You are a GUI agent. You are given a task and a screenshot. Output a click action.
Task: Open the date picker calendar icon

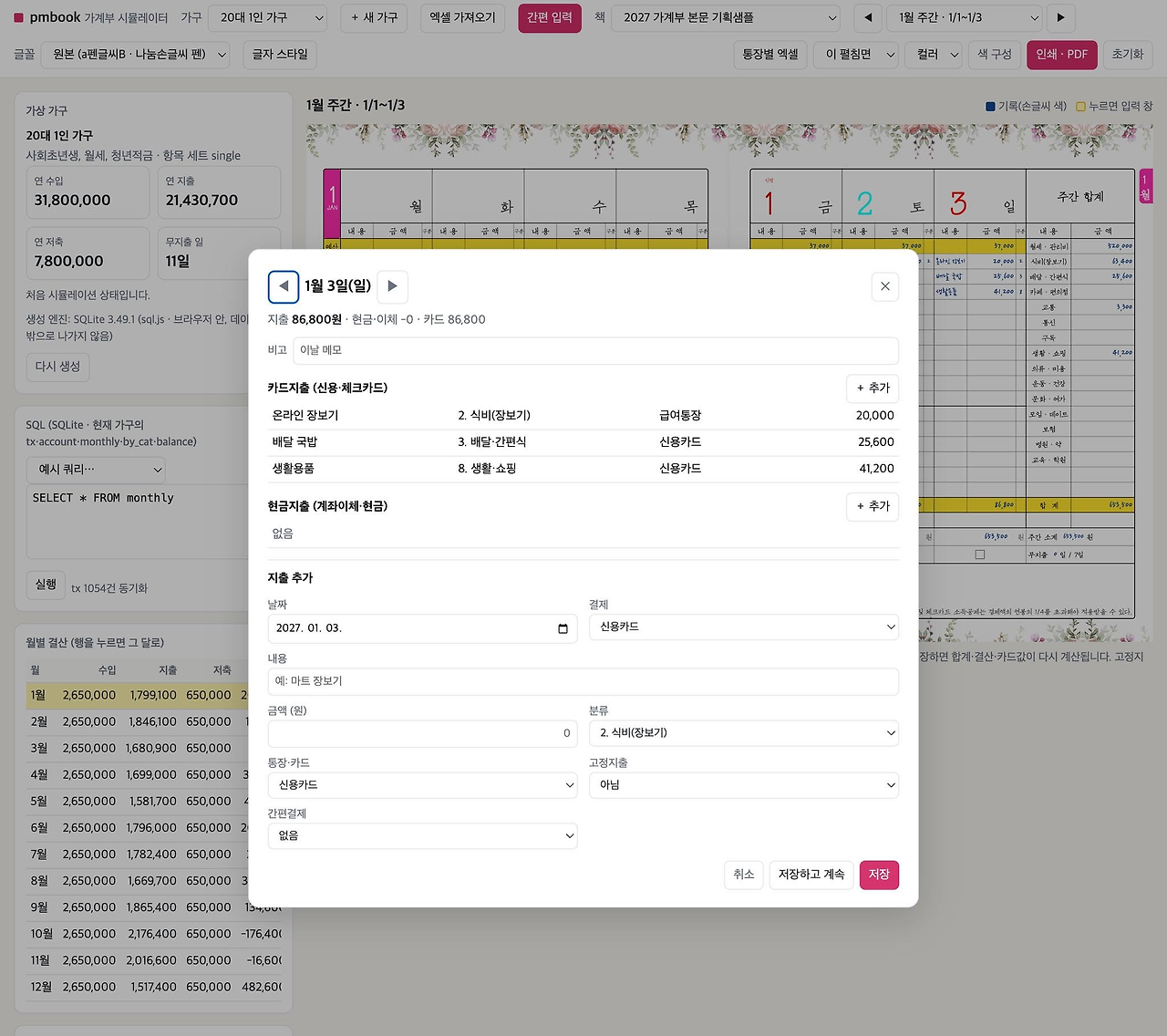pos(563,628)
